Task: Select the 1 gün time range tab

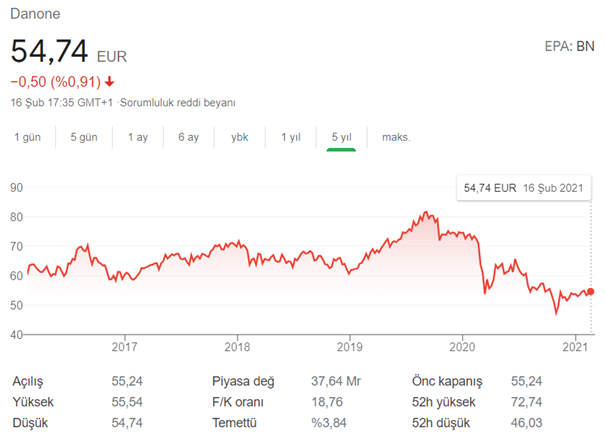Action: click(x=27, y=137)
